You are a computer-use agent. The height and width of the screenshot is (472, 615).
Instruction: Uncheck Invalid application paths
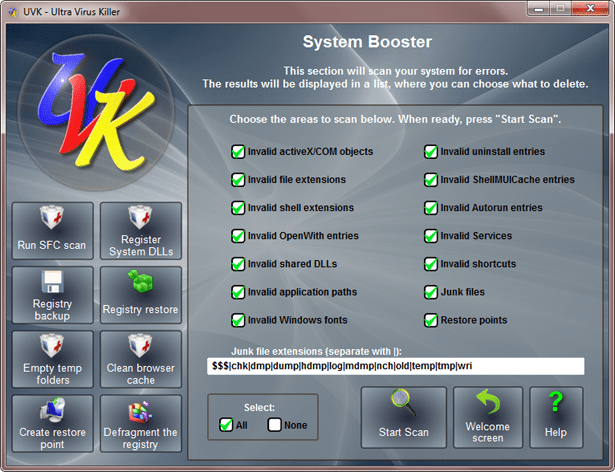[238, 292]
